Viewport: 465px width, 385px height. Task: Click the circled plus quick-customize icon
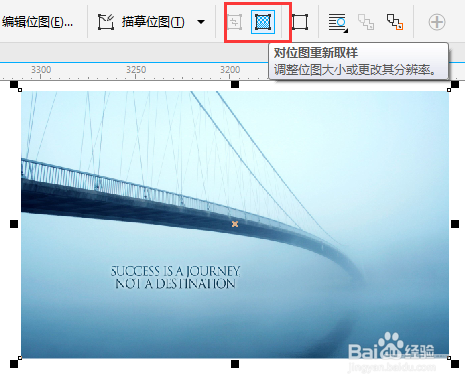(x=437, y=22)
